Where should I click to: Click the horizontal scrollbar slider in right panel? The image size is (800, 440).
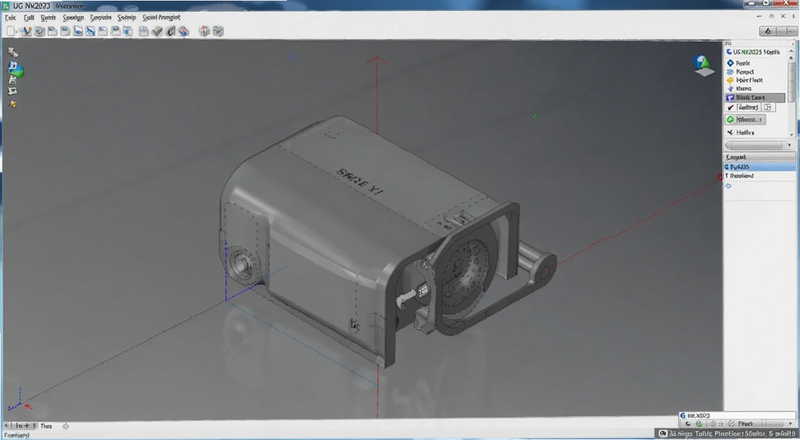click(x=754, y=145)
